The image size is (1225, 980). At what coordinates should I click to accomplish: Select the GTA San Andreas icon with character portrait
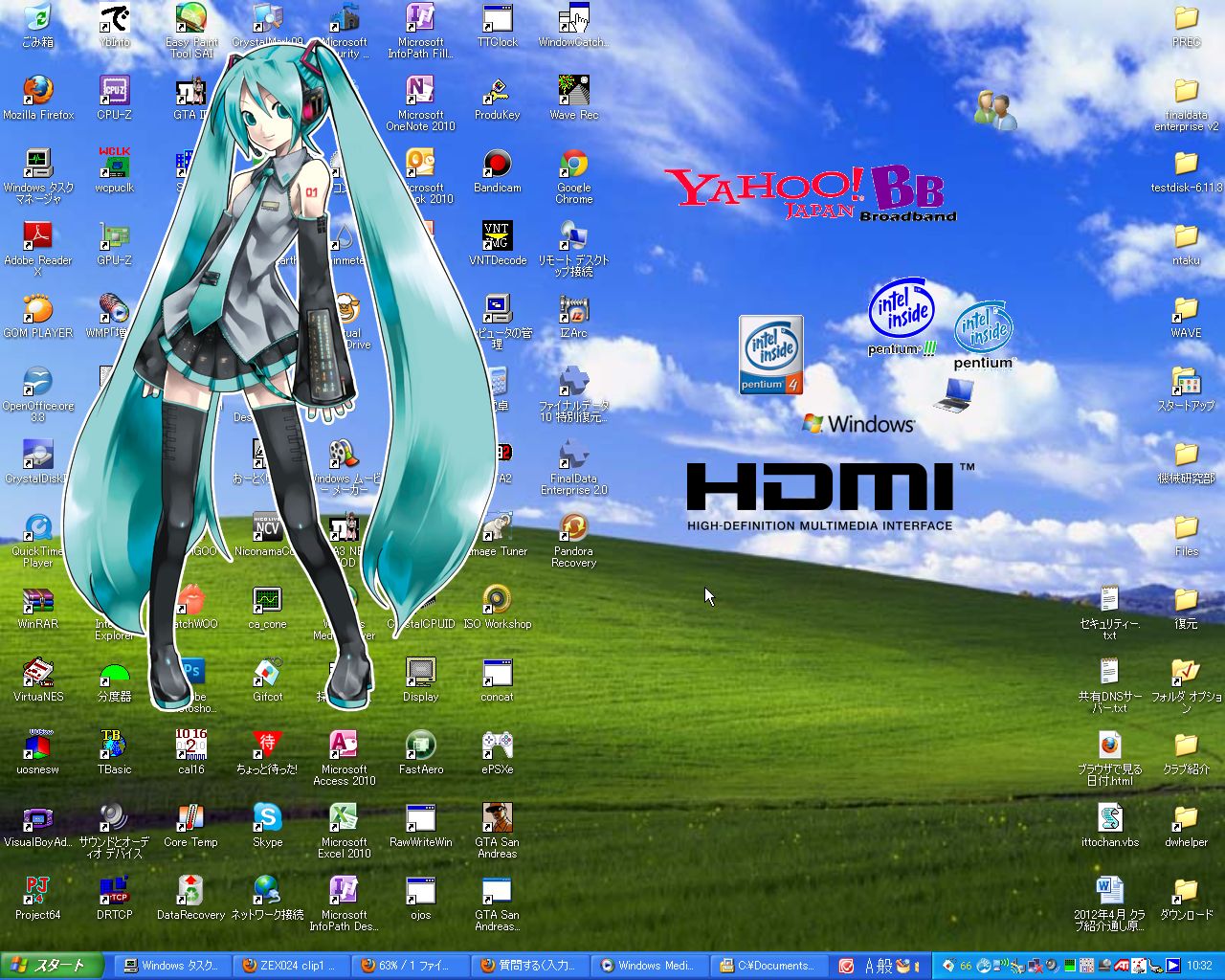click(498, 831)
